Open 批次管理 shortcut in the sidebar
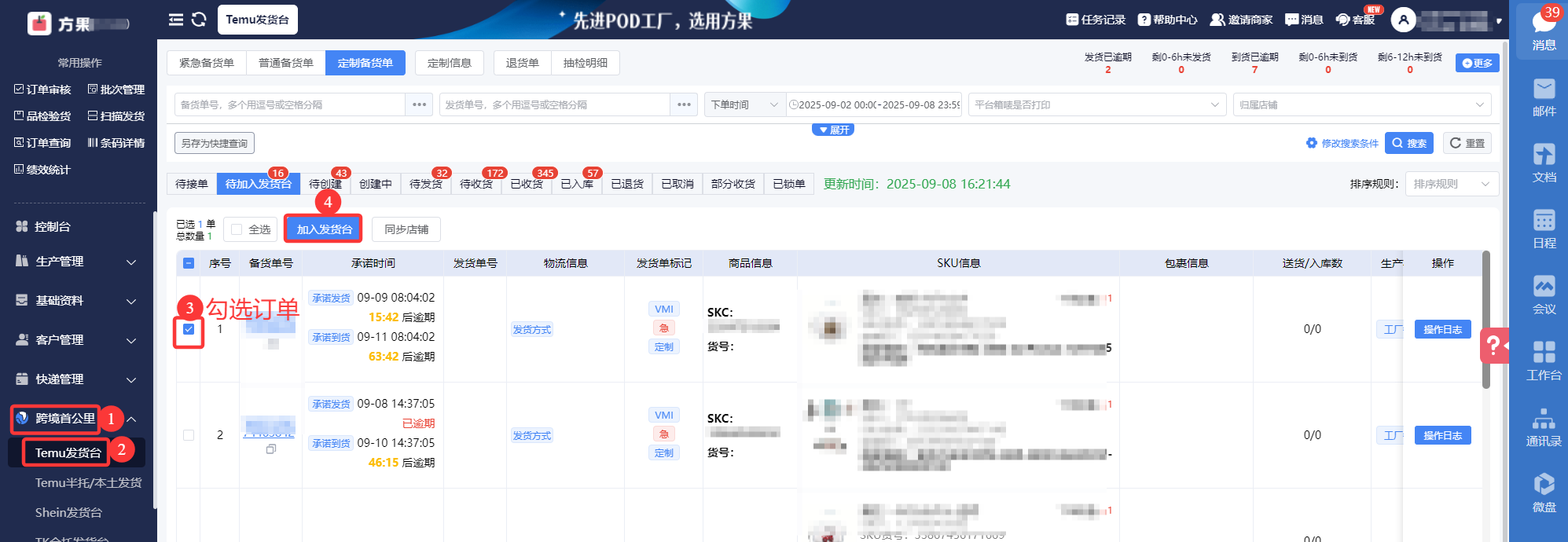Screen dimensions: 1568x542 point(116,90)
